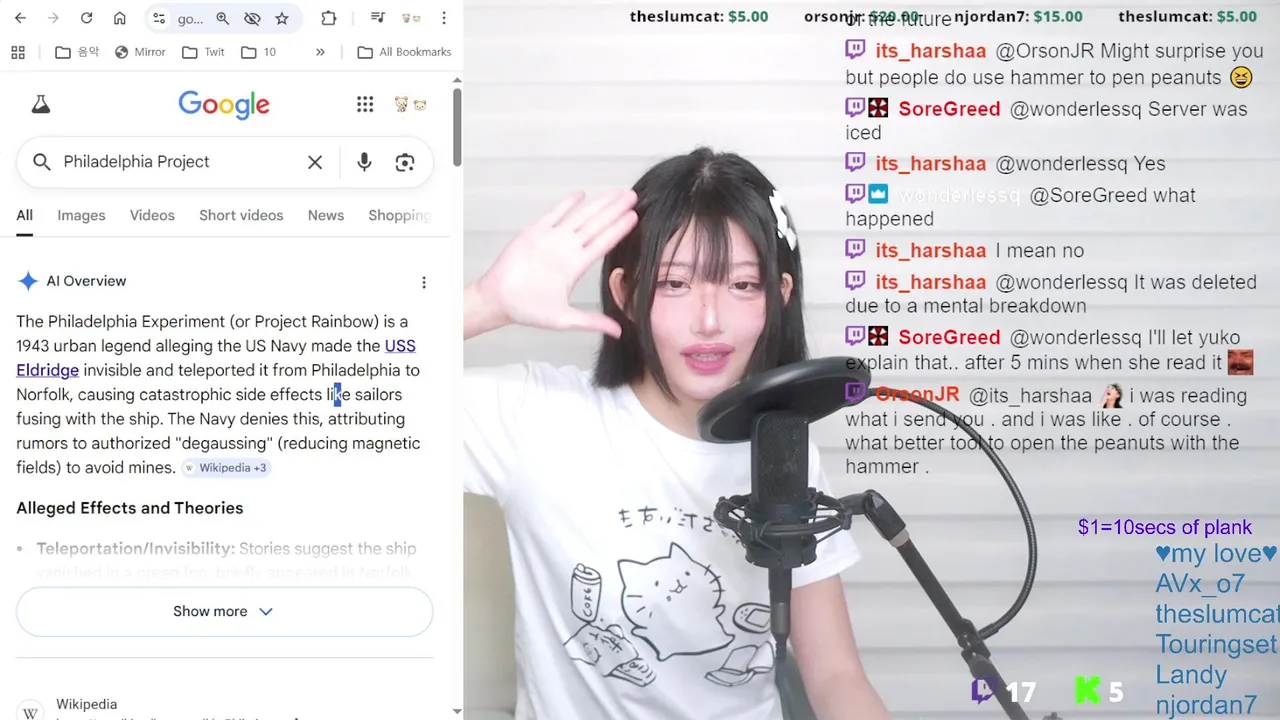Click OrsonJR username in stream chat
This screenshot has height=720, width=1280.
[917, 395]
